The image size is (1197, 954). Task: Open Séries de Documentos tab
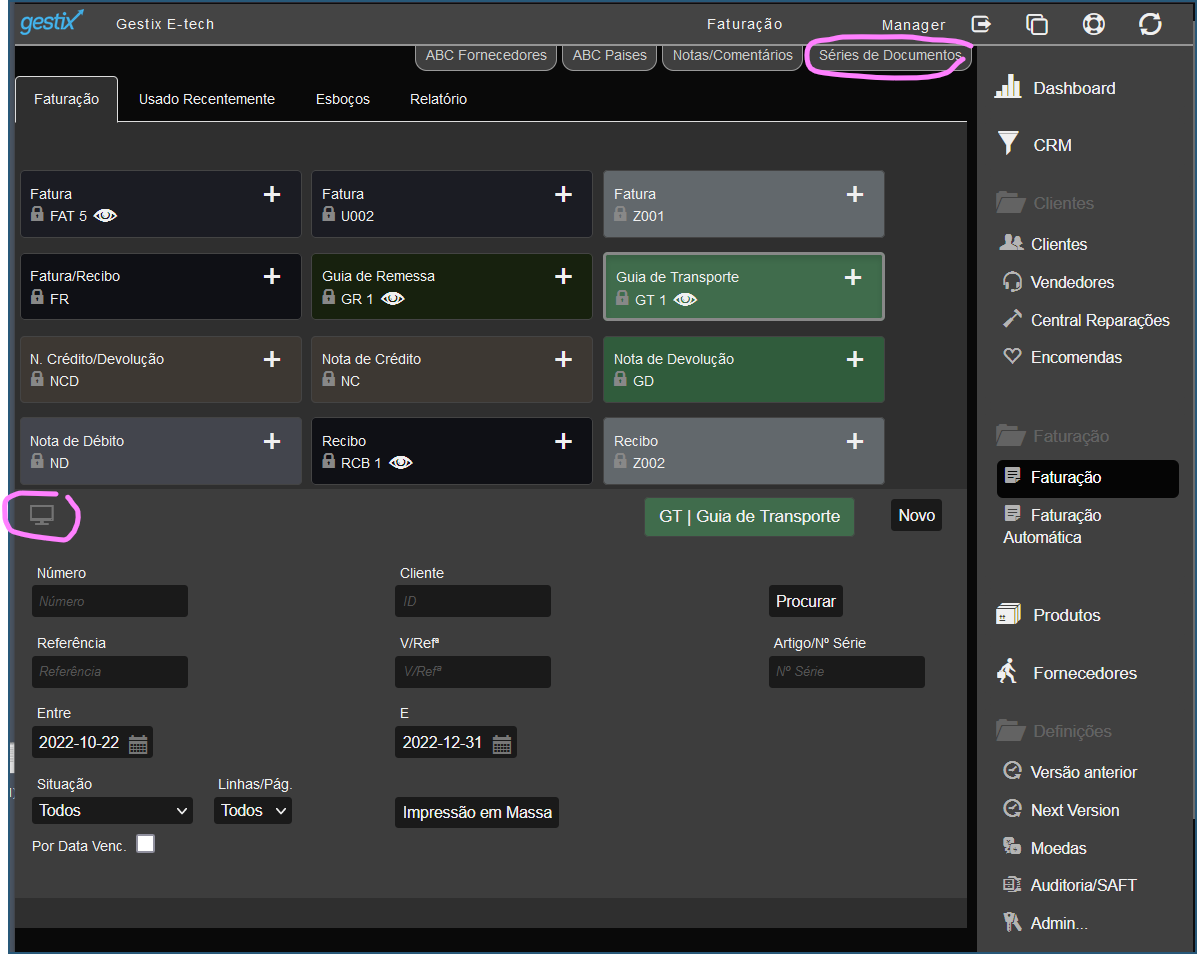pyautogui.click(x=889, y=56)
